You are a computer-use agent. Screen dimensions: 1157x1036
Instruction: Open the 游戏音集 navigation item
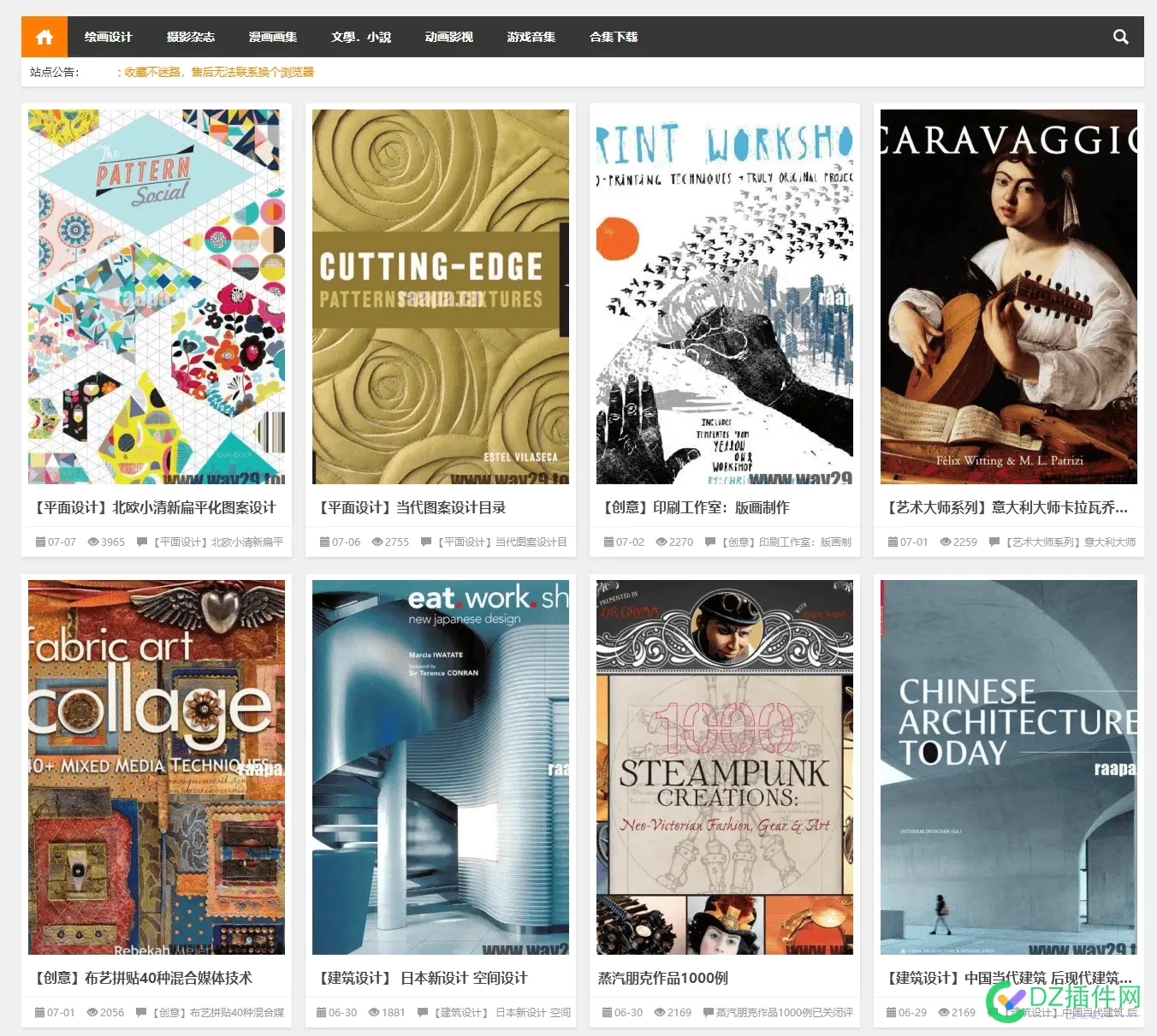coord(531,37)
